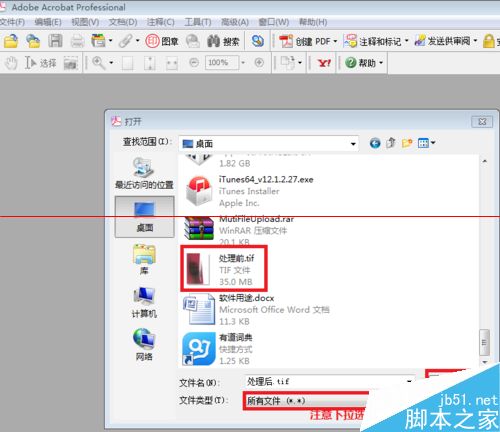The width and height of the screenshot is (500, 432).
Task: Expand the 创建 PDF dropdown arrow
Action: [335, 41]
